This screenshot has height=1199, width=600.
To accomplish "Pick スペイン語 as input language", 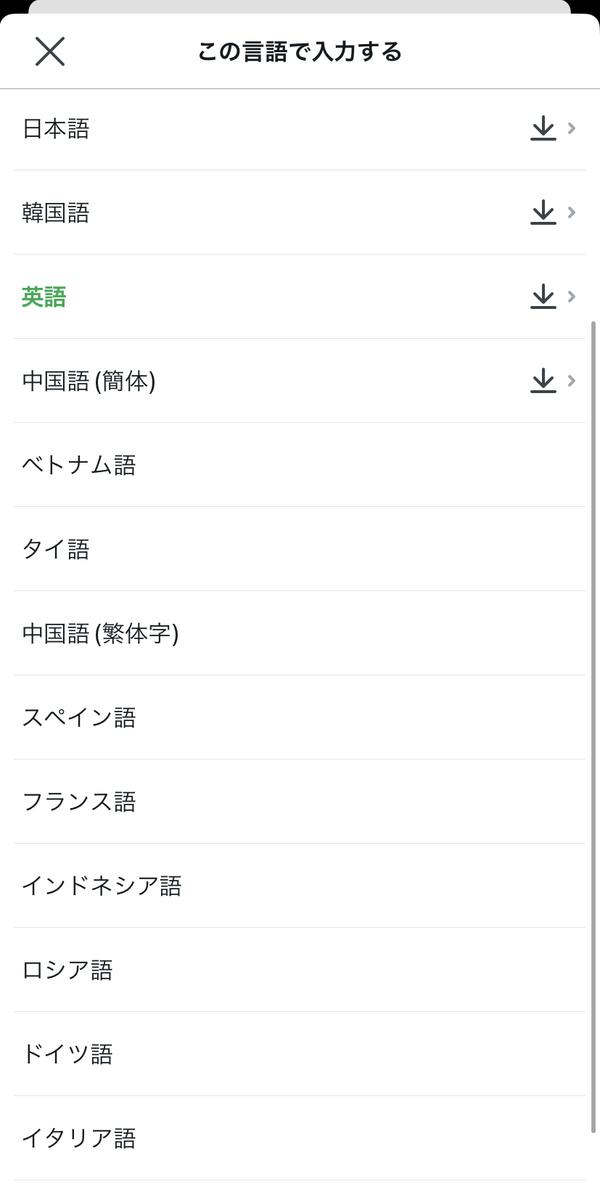I will (300, 717).
